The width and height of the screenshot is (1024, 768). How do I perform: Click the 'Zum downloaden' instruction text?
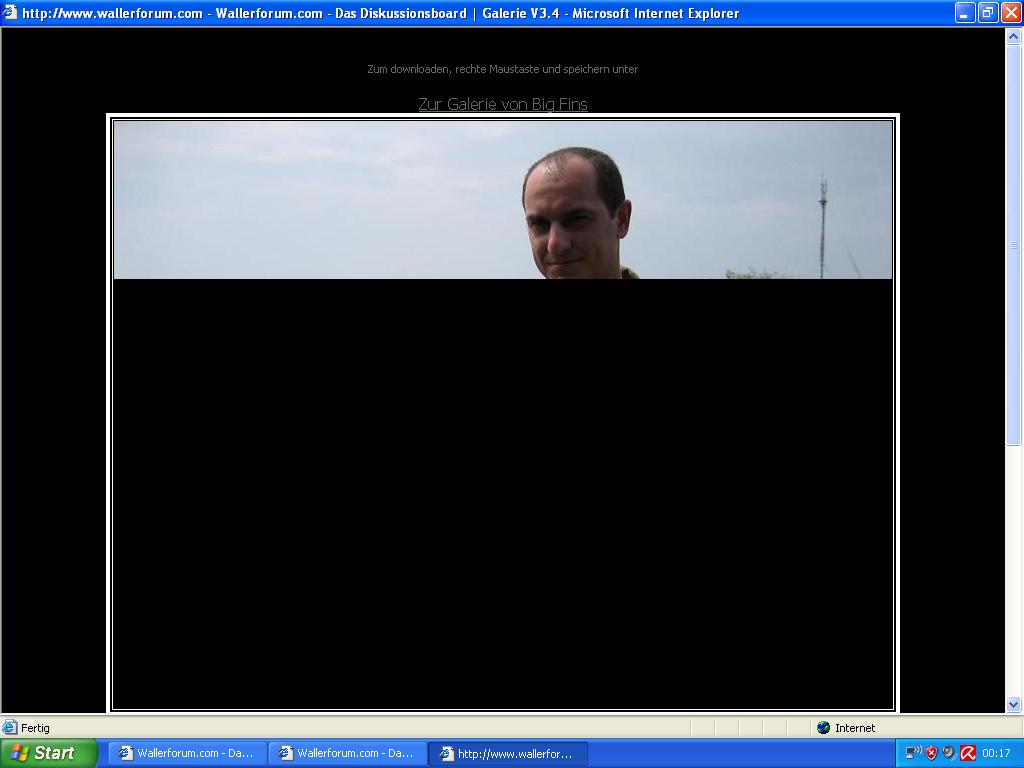(x=502, y=69)
